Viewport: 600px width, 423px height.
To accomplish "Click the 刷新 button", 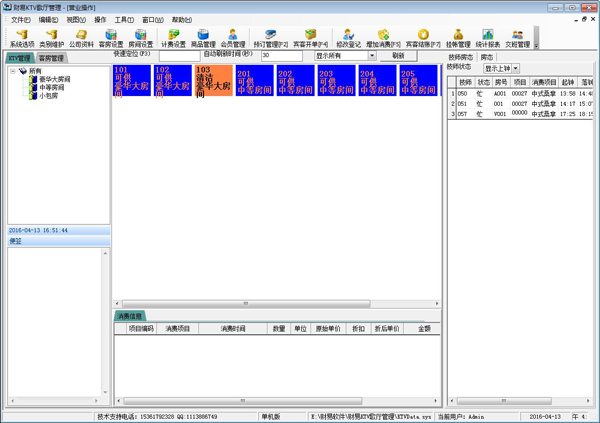I will click(x=398, y=56).
